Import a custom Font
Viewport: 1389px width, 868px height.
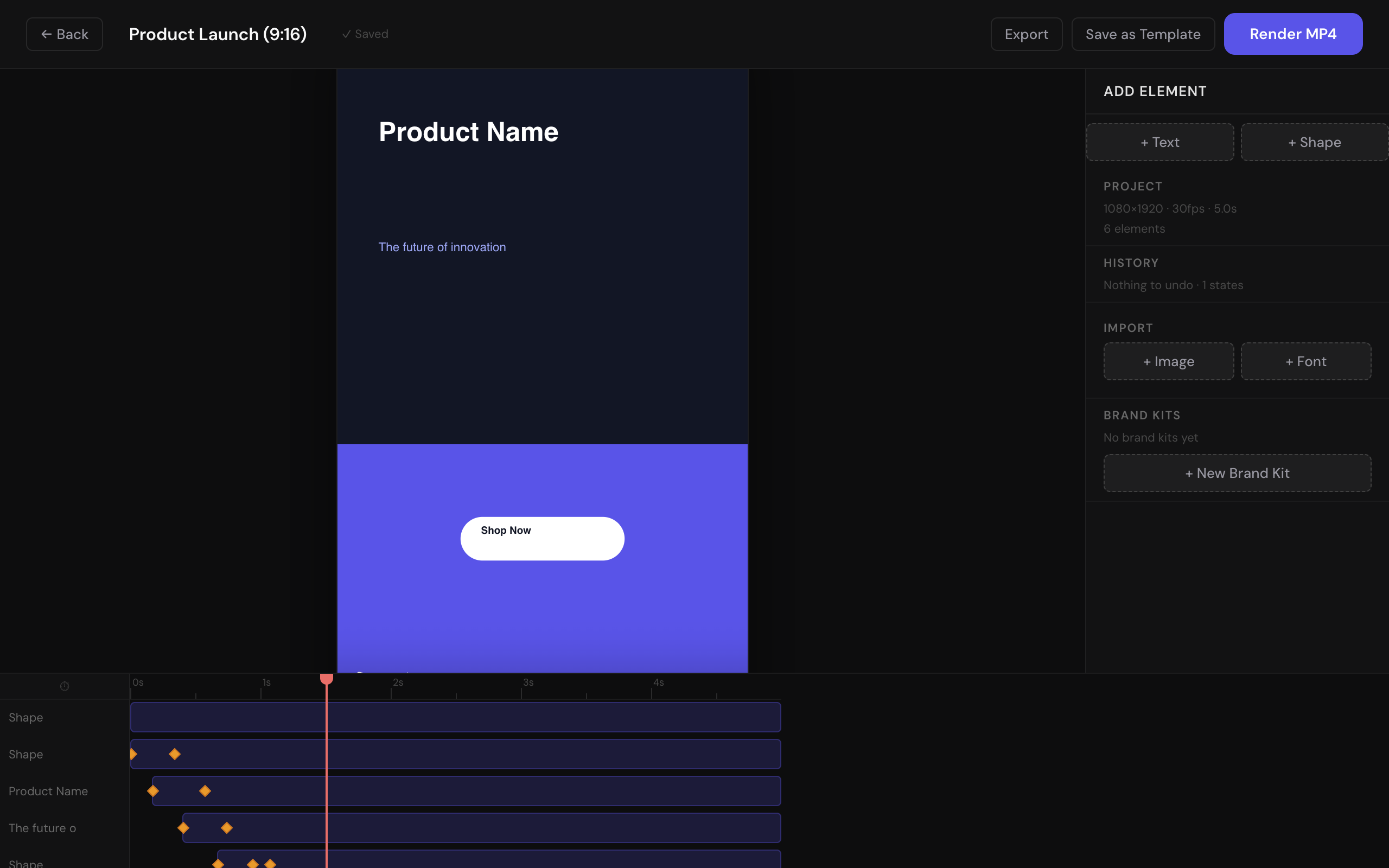(1305, 361)
